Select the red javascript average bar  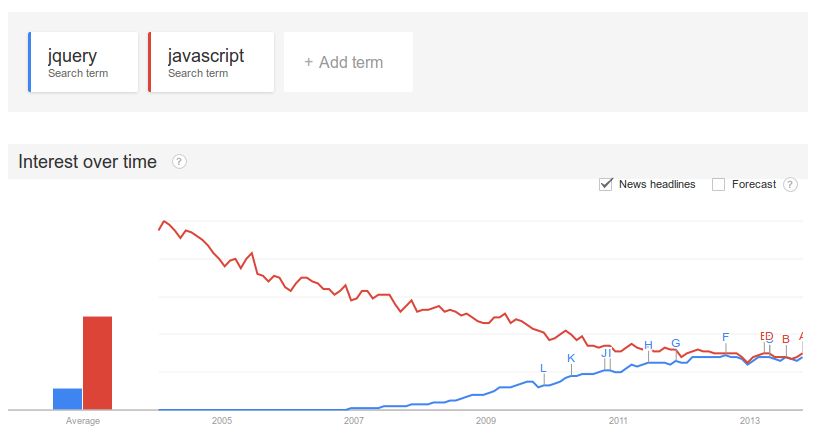coord(98,363)
